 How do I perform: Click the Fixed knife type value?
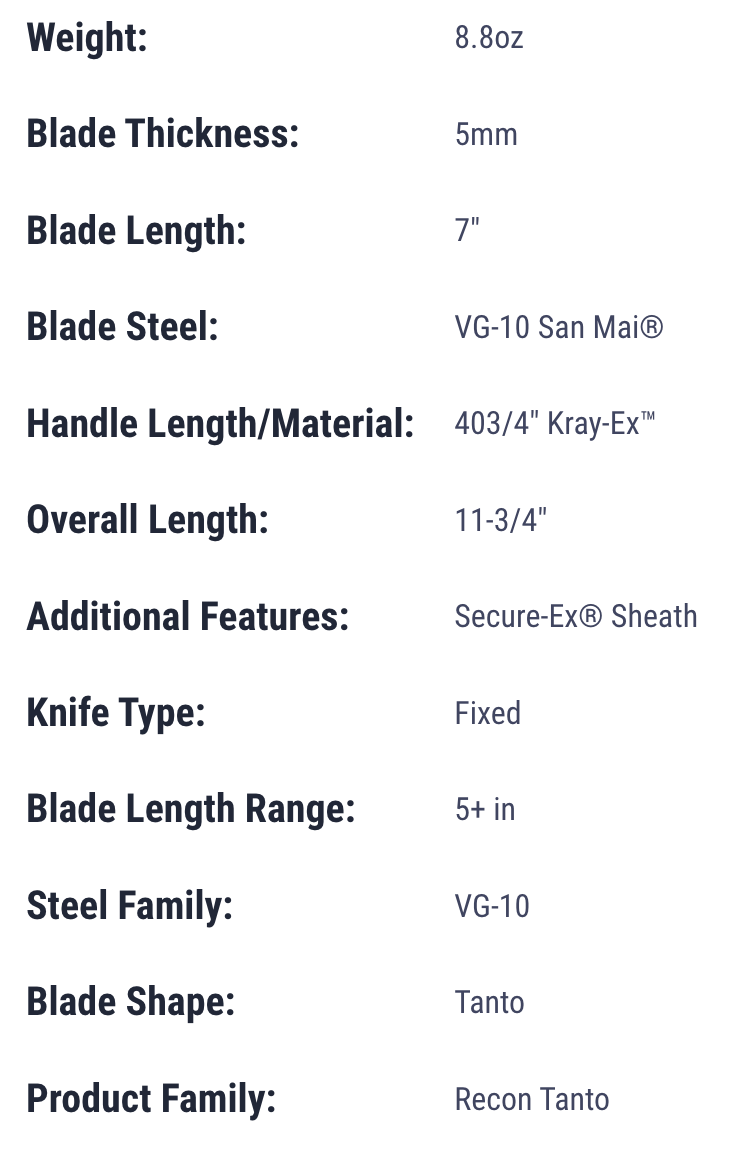point(487,713)
